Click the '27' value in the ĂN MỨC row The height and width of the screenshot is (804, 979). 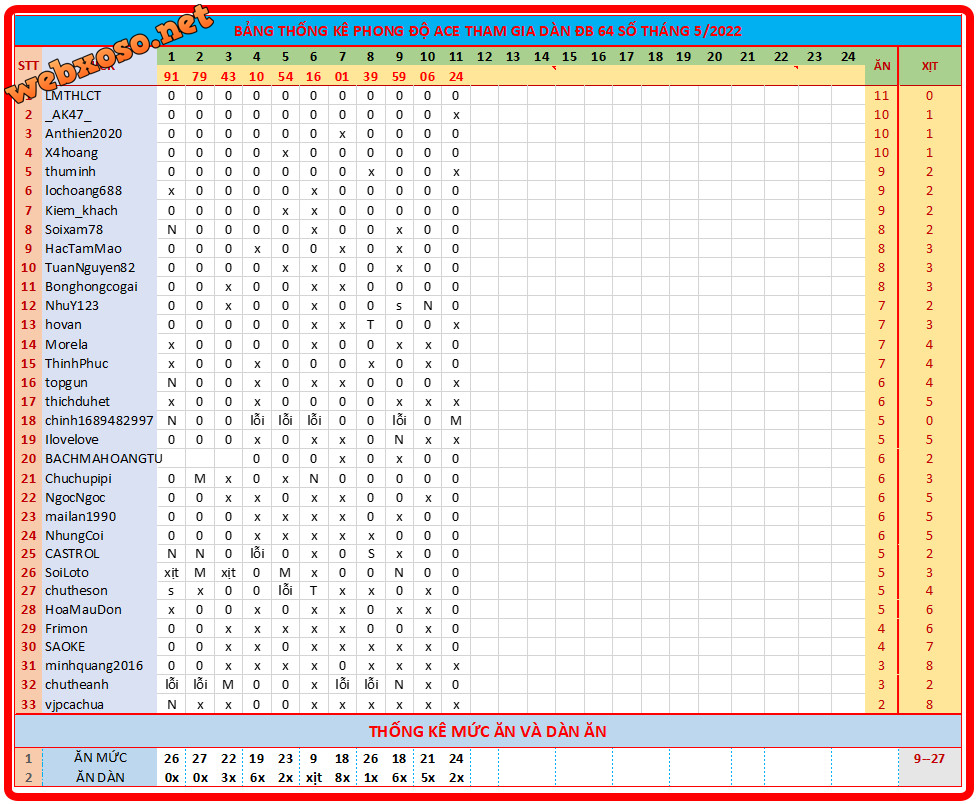tap(199, 759)
